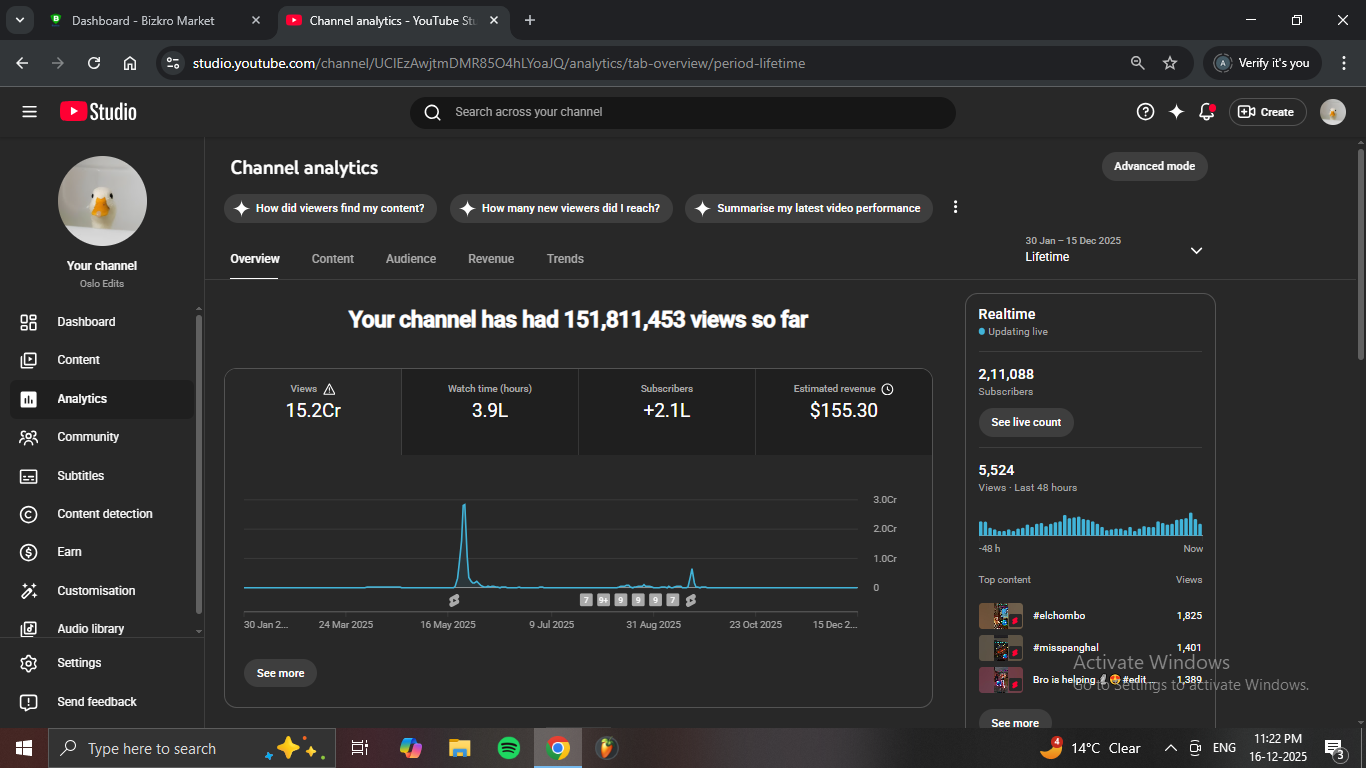Open the Help question mark icon

(x=1145, y=112)
